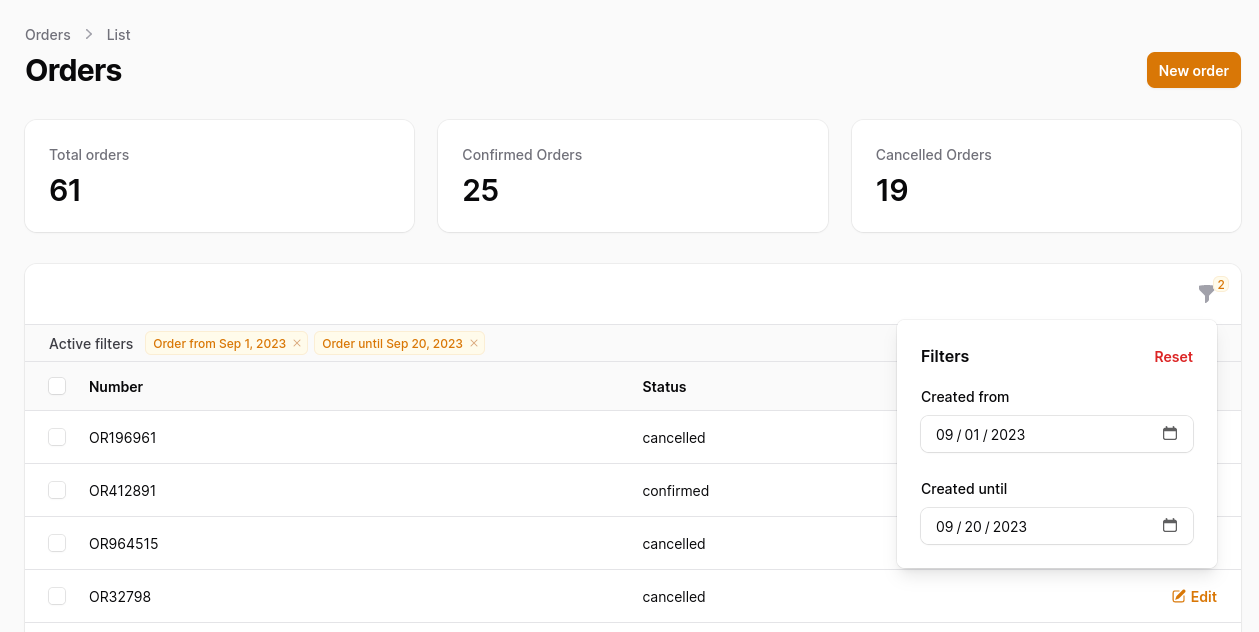This screenshot has width=1259, height=632.
Task: Open order number OR964515
Action: (x=124, y=544)
